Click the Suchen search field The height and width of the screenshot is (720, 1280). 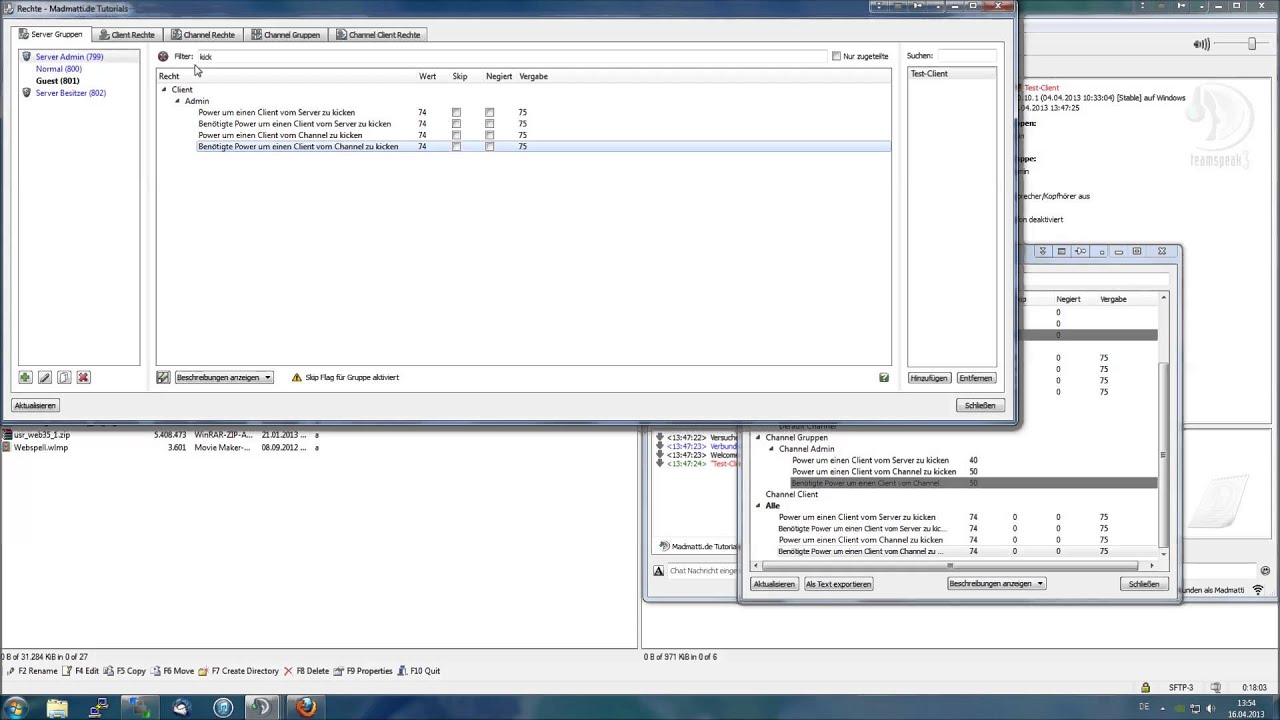[x=966, y=56]
